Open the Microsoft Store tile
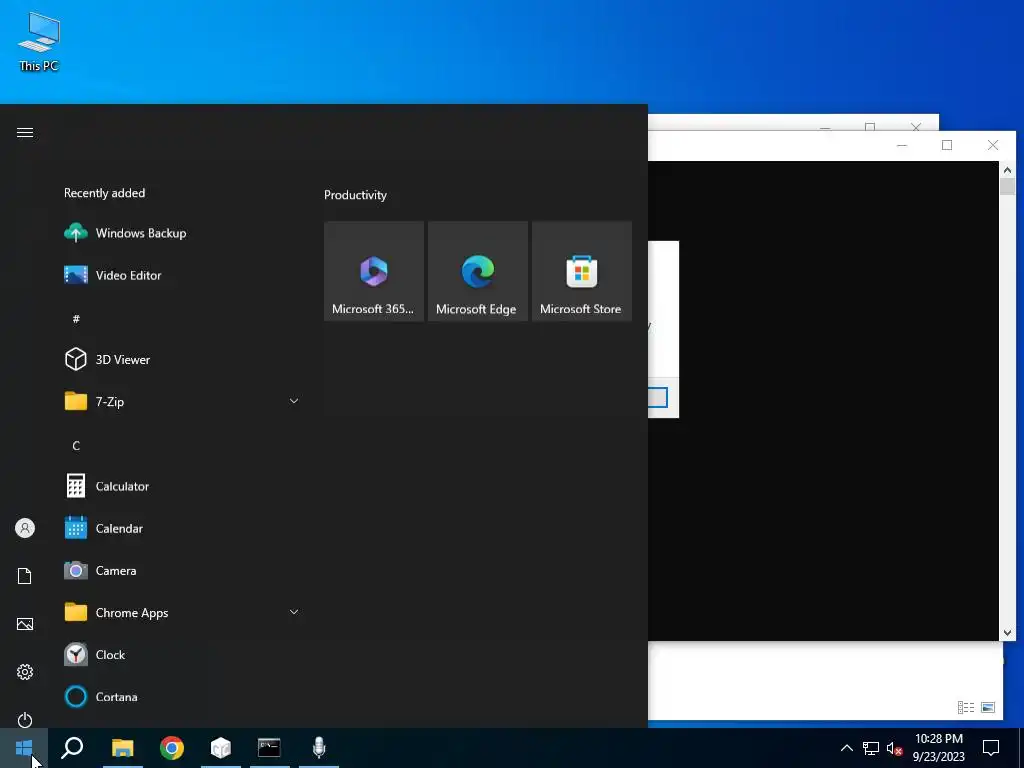 pos(582,271)
